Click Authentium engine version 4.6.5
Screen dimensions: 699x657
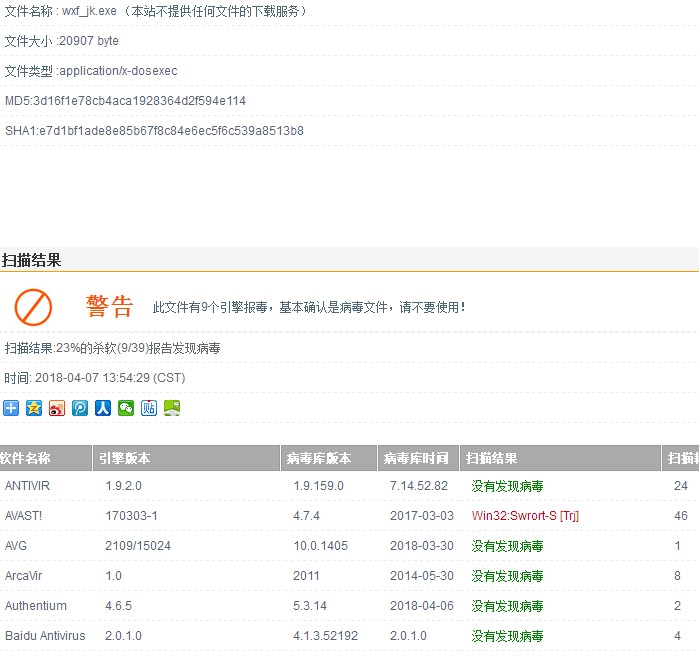(118, 606)
